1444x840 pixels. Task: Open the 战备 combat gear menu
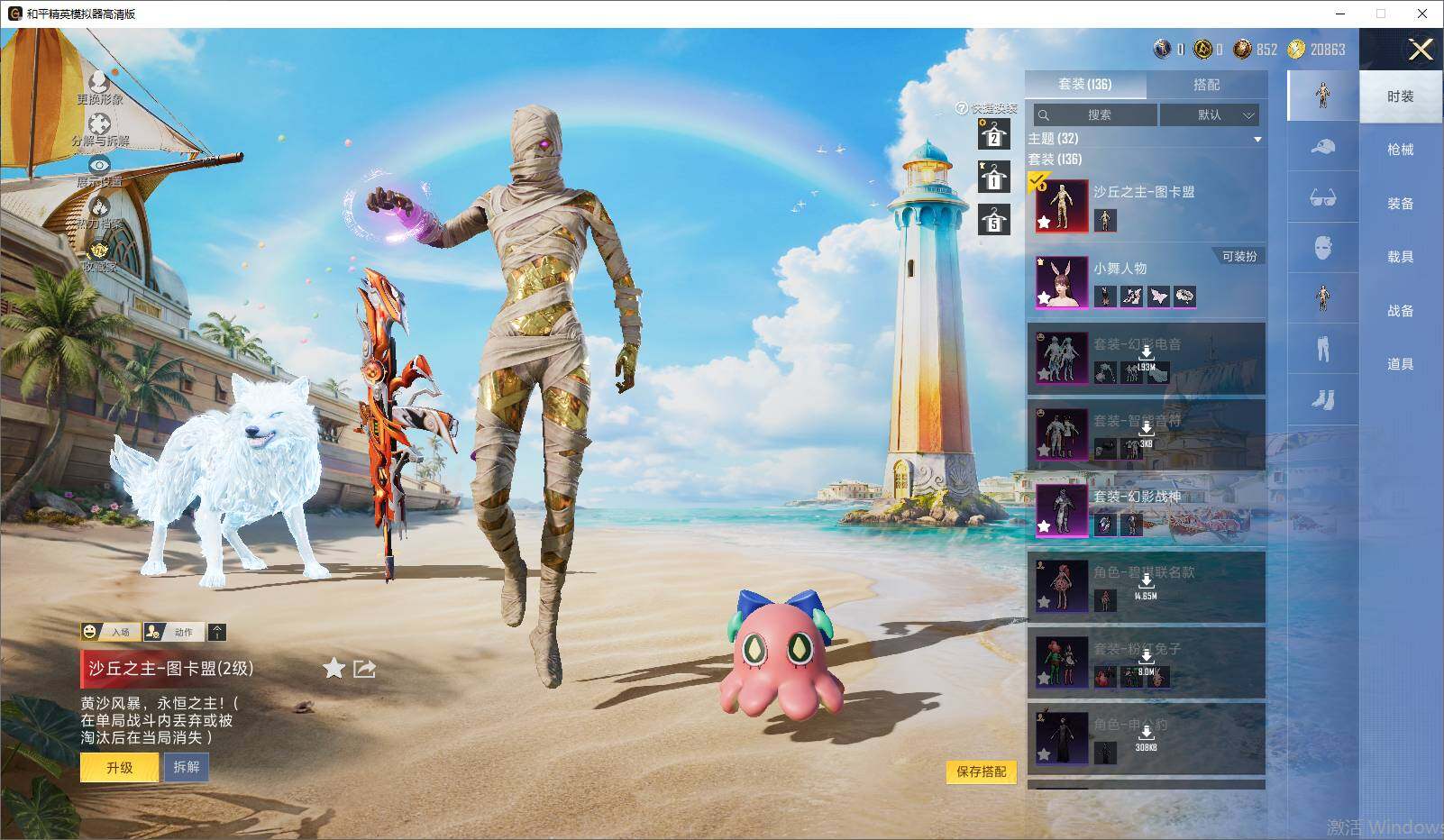[1400, 311]
